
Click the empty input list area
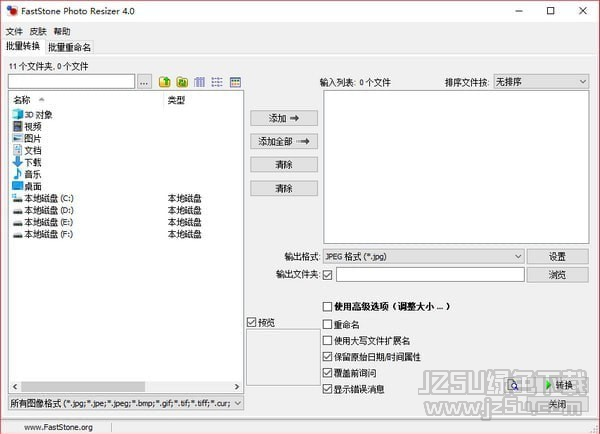[x=456, y=167]
